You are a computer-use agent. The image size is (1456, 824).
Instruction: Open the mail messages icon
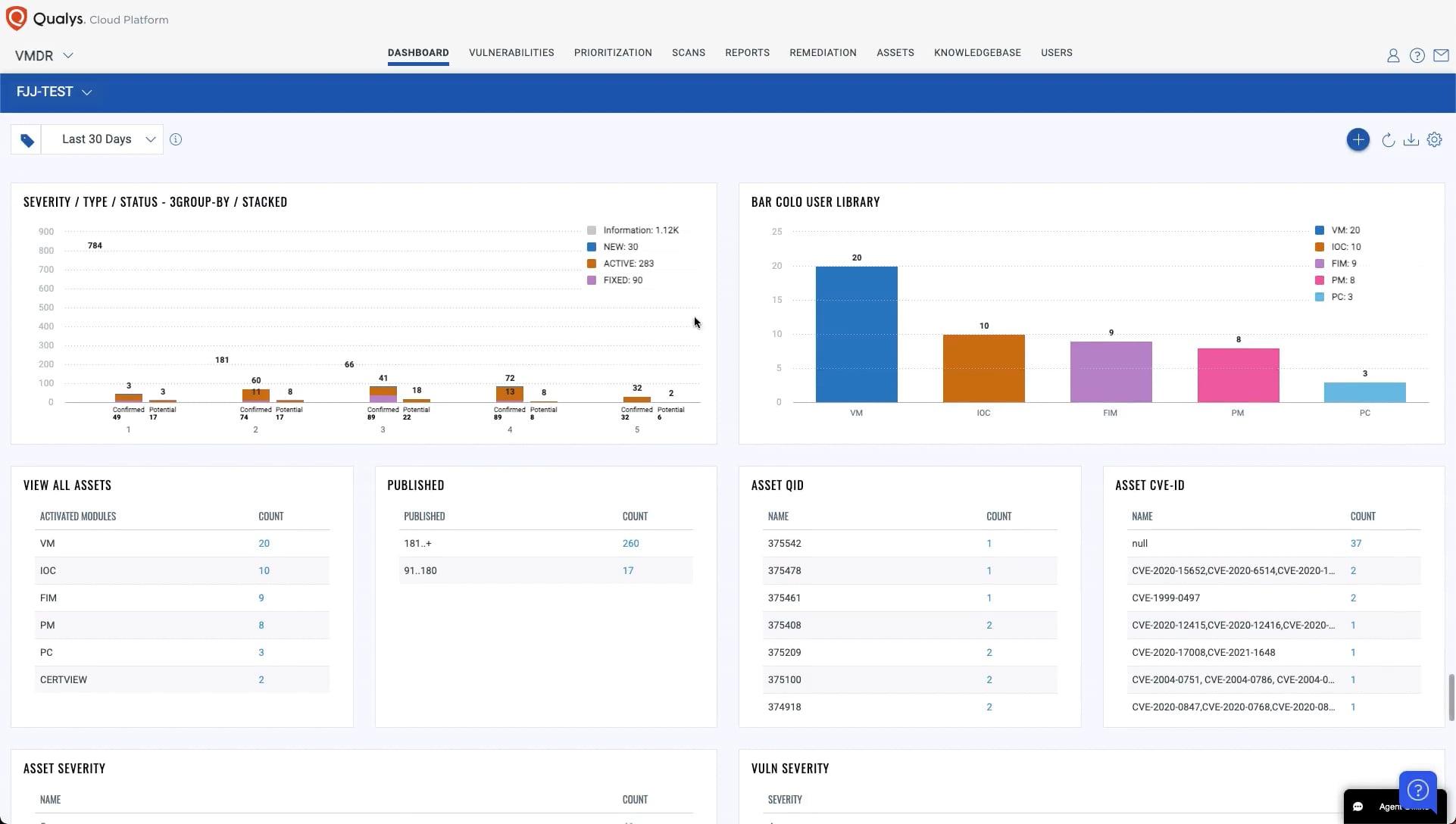1441,55
